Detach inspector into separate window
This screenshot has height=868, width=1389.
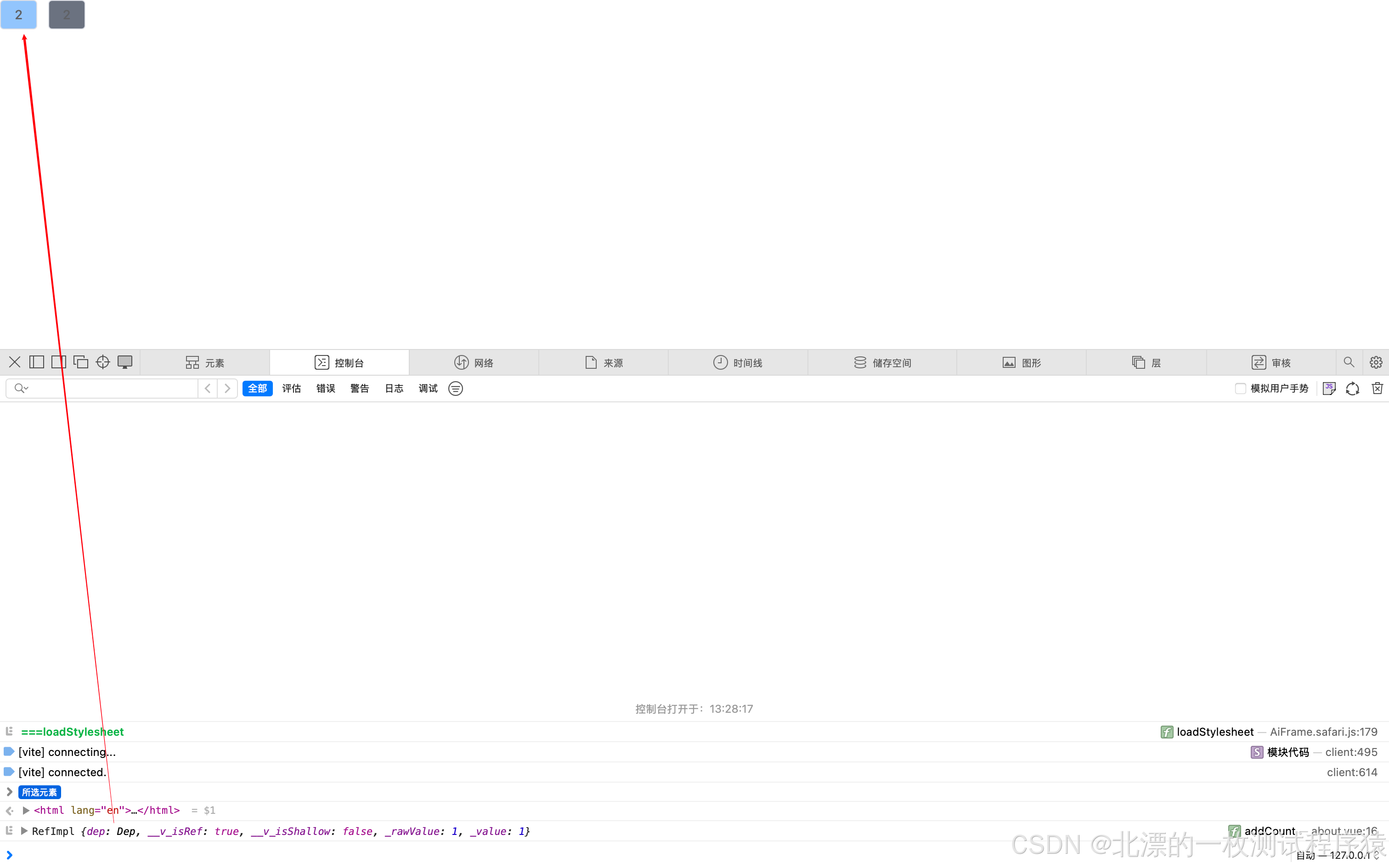click(81, 362)
